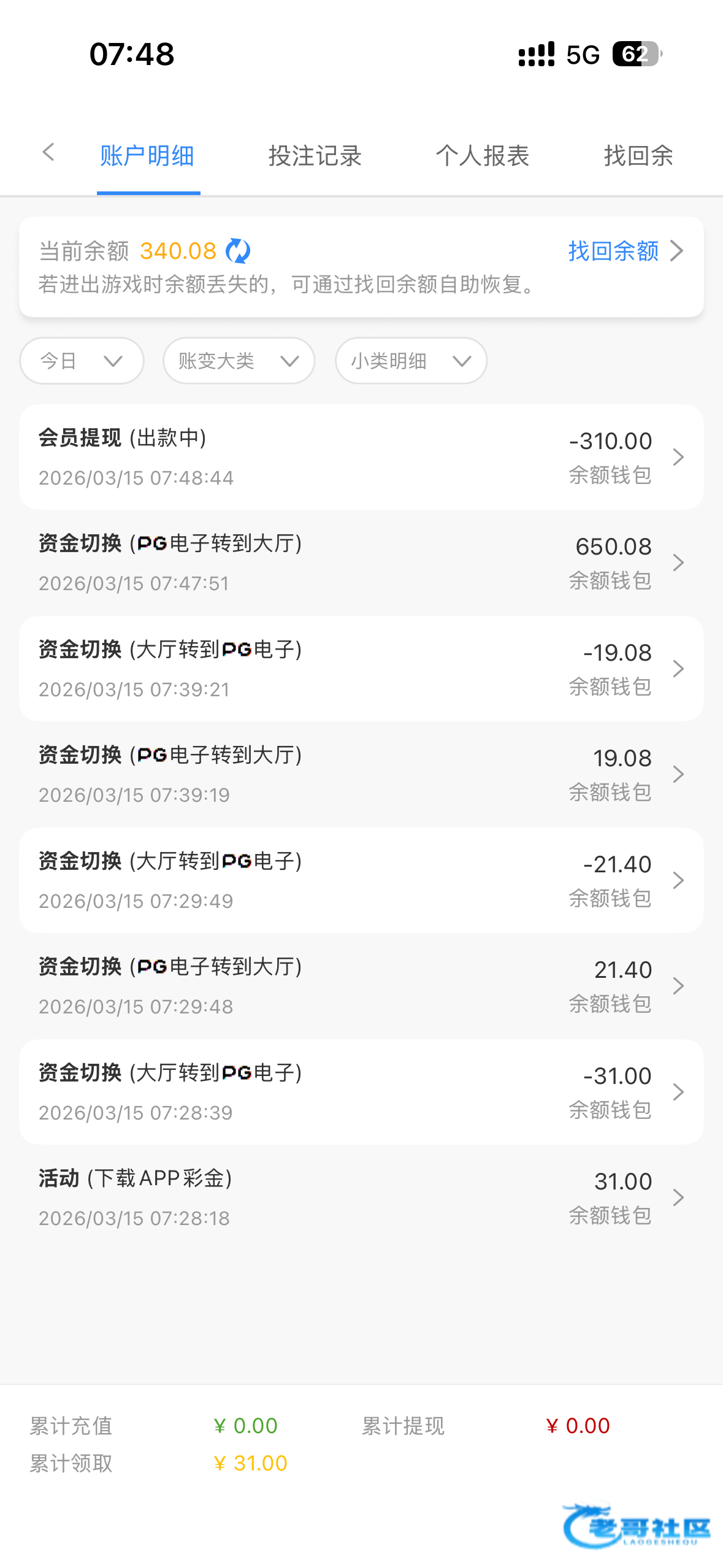Image resolution: width=723 pixels, height=1568 pixels.
Task: Expand the 账变大类 category dropdown
Action: [239, 361]
